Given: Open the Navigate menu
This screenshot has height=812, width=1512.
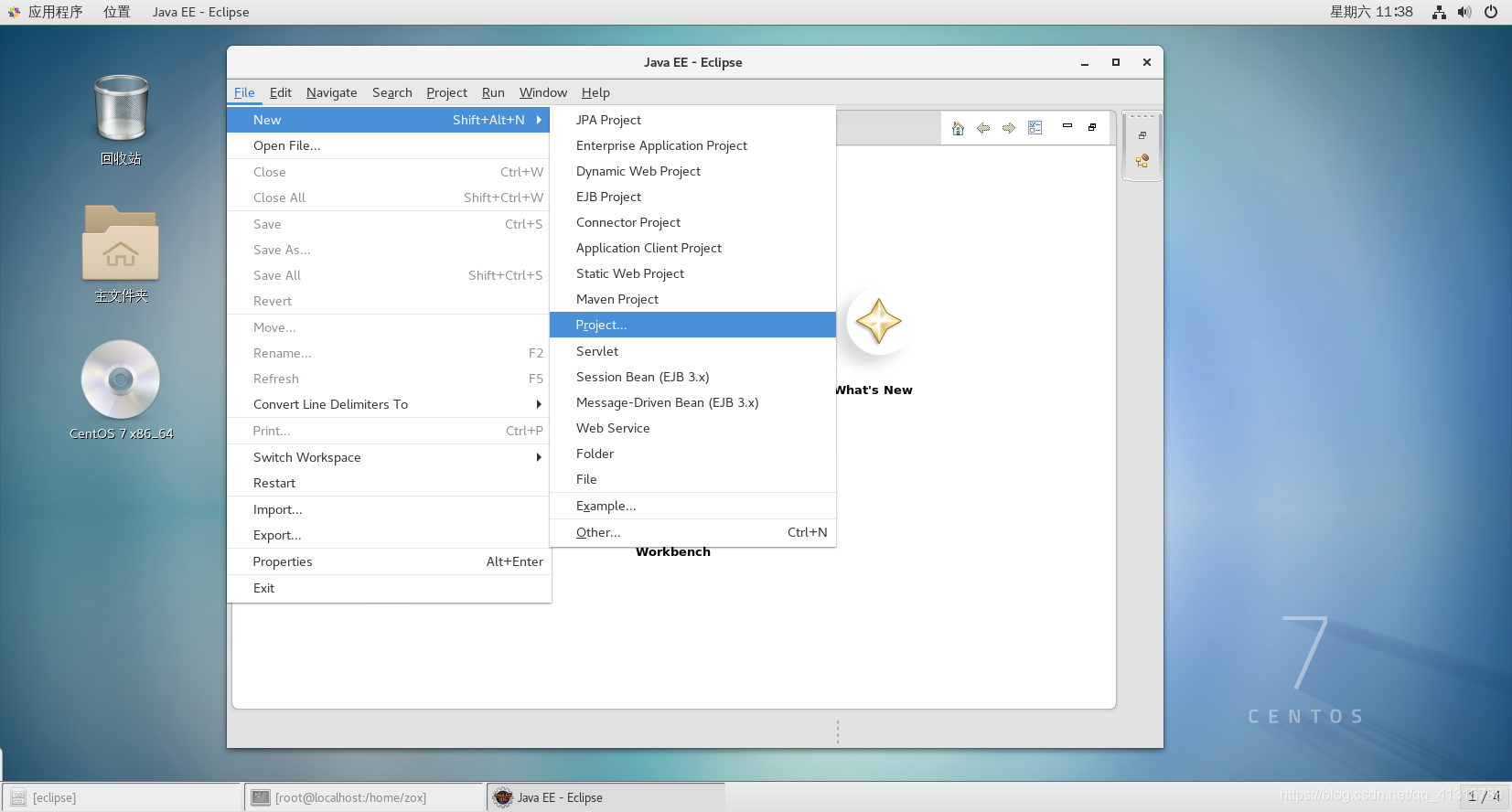Looking at the screenshot, I should click(332, 92).
